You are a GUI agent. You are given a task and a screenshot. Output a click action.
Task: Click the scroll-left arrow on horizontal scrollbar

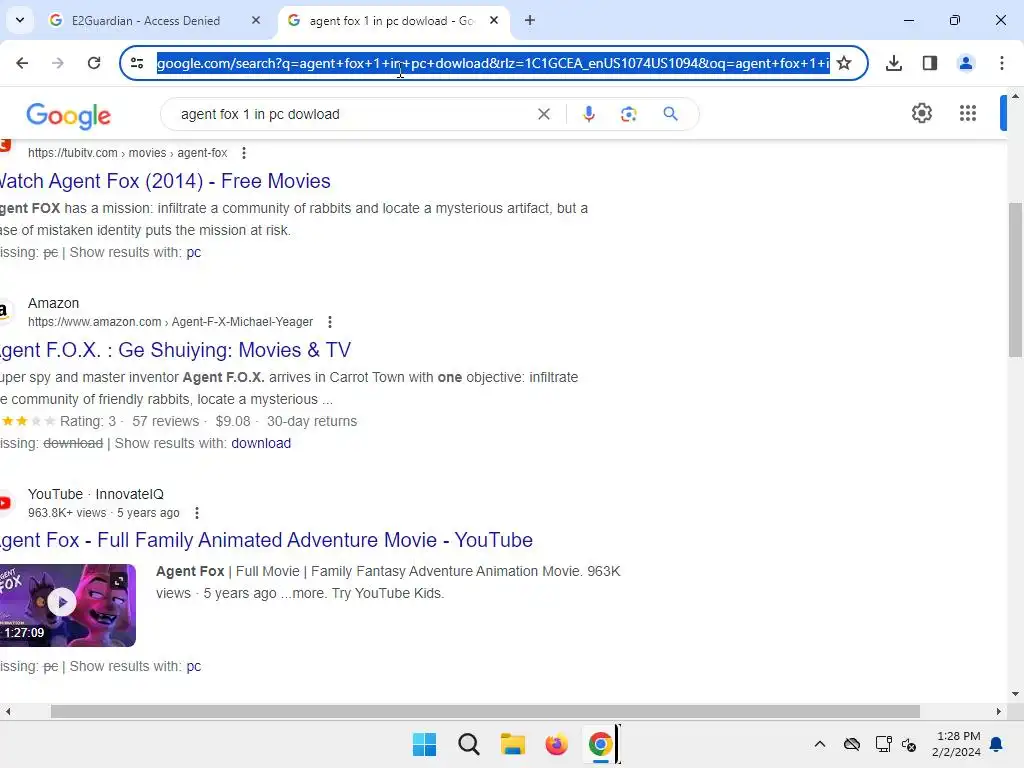click(x=8, y=711)
